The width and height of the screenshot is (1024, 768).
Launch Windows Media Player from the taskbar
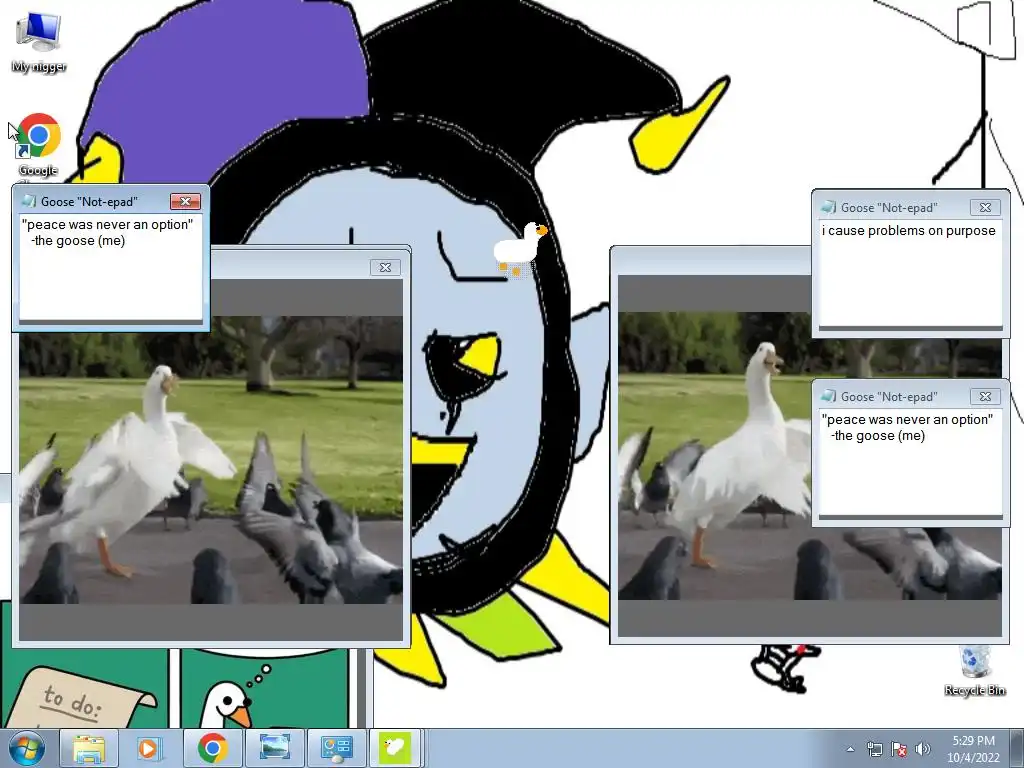[x=150, y=748]
